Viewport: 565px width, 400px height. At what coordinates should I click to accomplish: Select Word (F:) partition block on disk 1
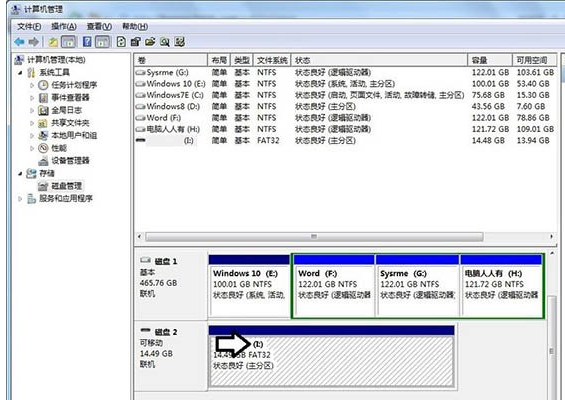coord(334,286)
